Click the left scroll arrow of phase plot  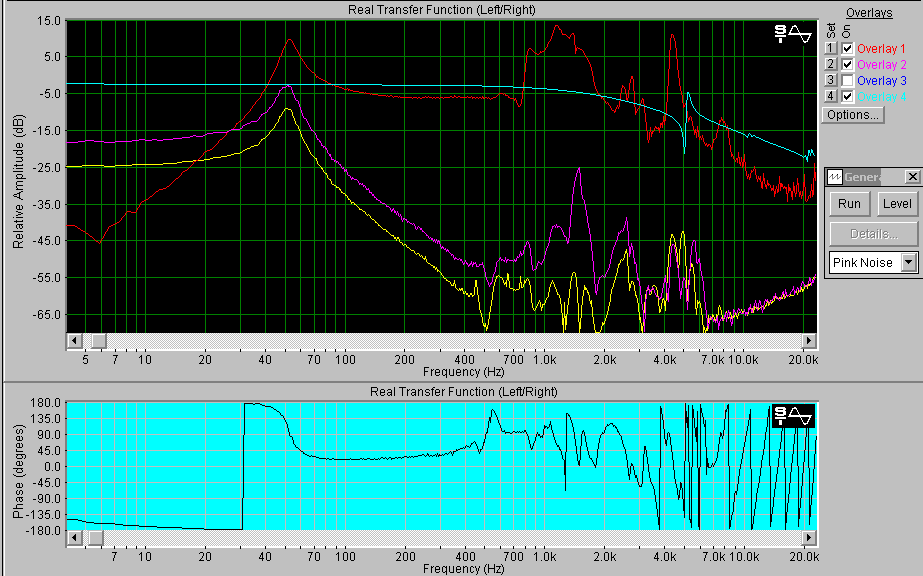point(74,538)
